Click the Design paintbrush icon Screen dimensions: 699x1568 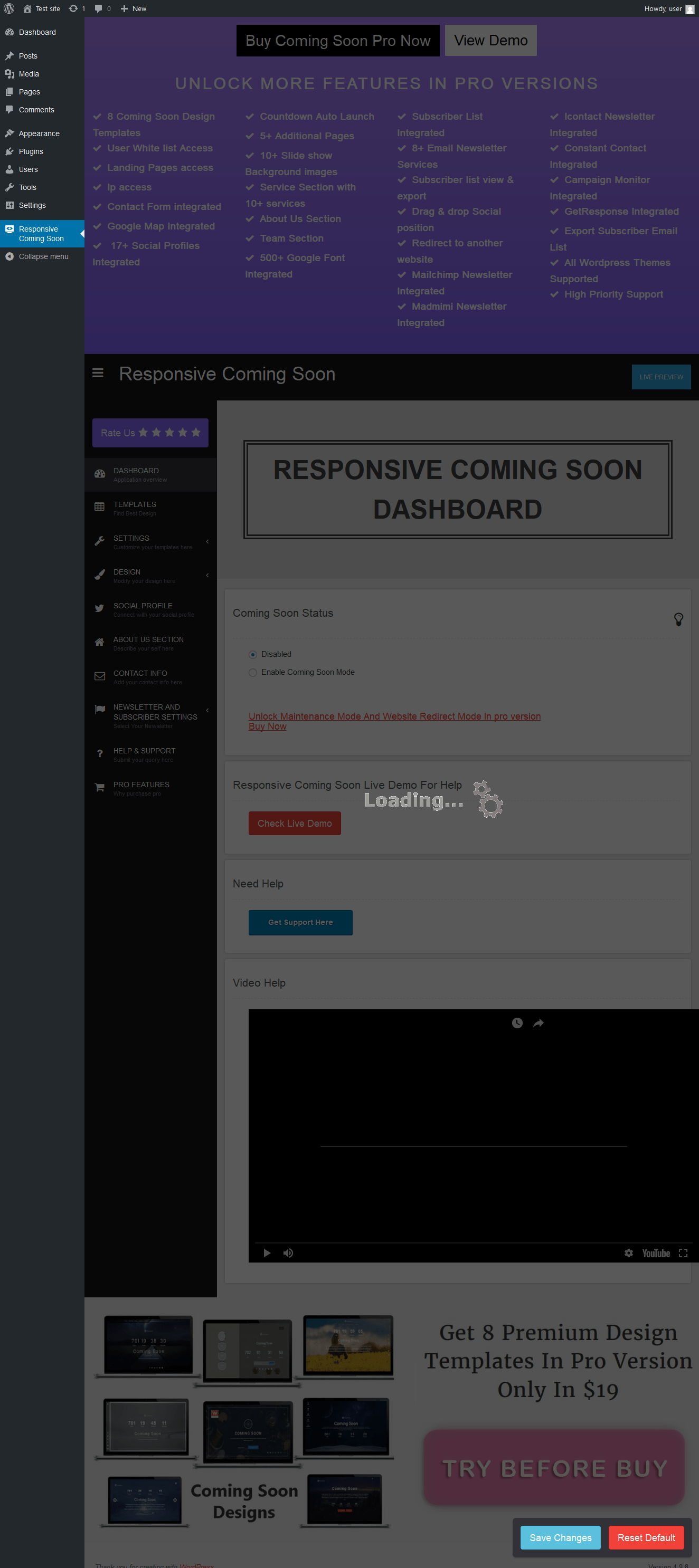100,575
